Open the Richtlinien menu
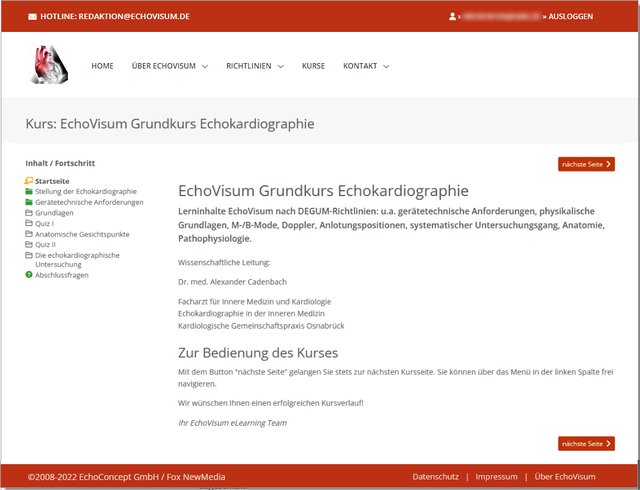The image size is (640, 490). tap(249, 66)
